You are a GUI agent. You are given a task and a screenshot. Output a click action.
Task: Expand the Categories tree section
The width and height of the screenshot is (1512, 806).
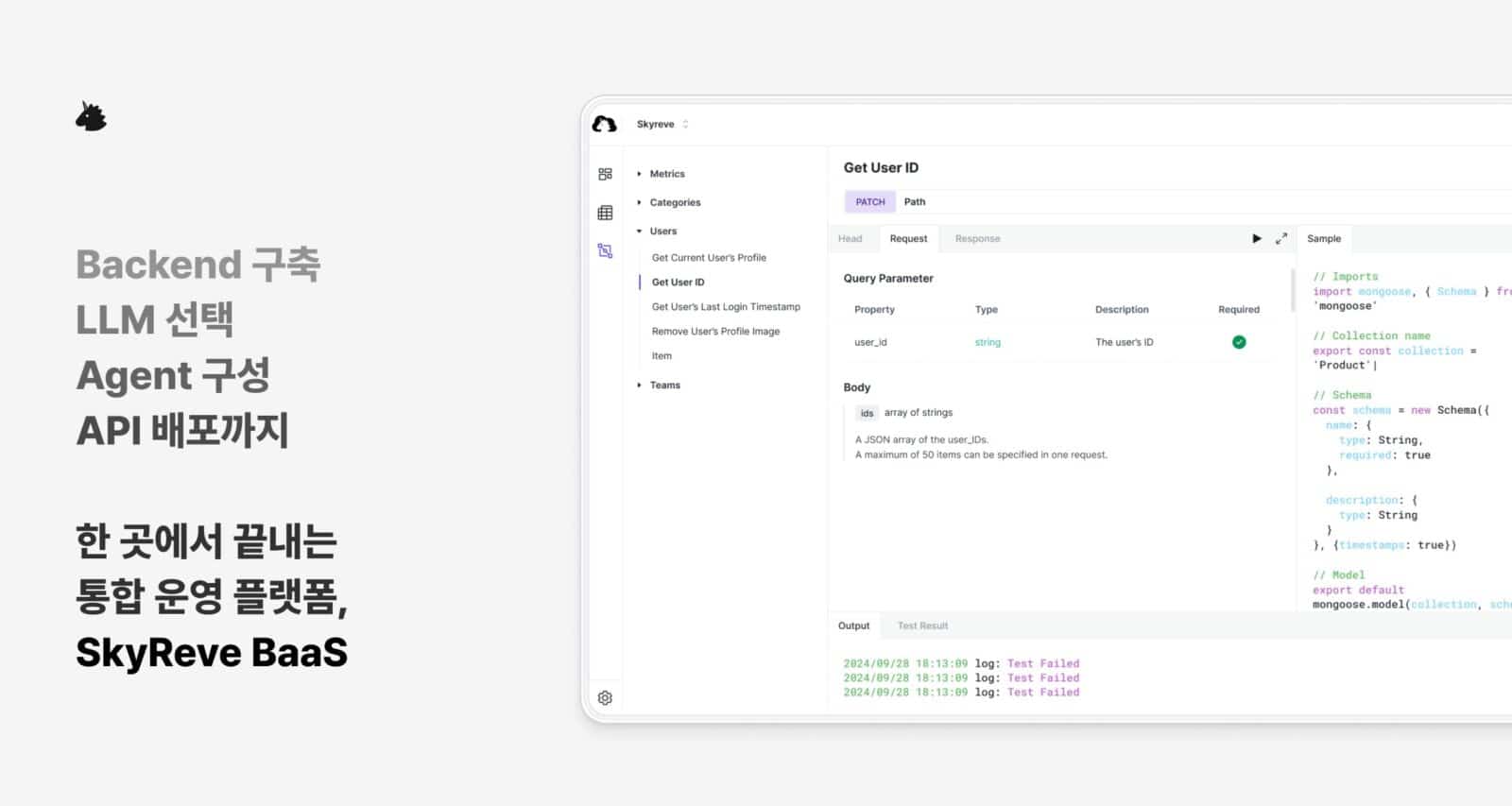click(668, 202)
